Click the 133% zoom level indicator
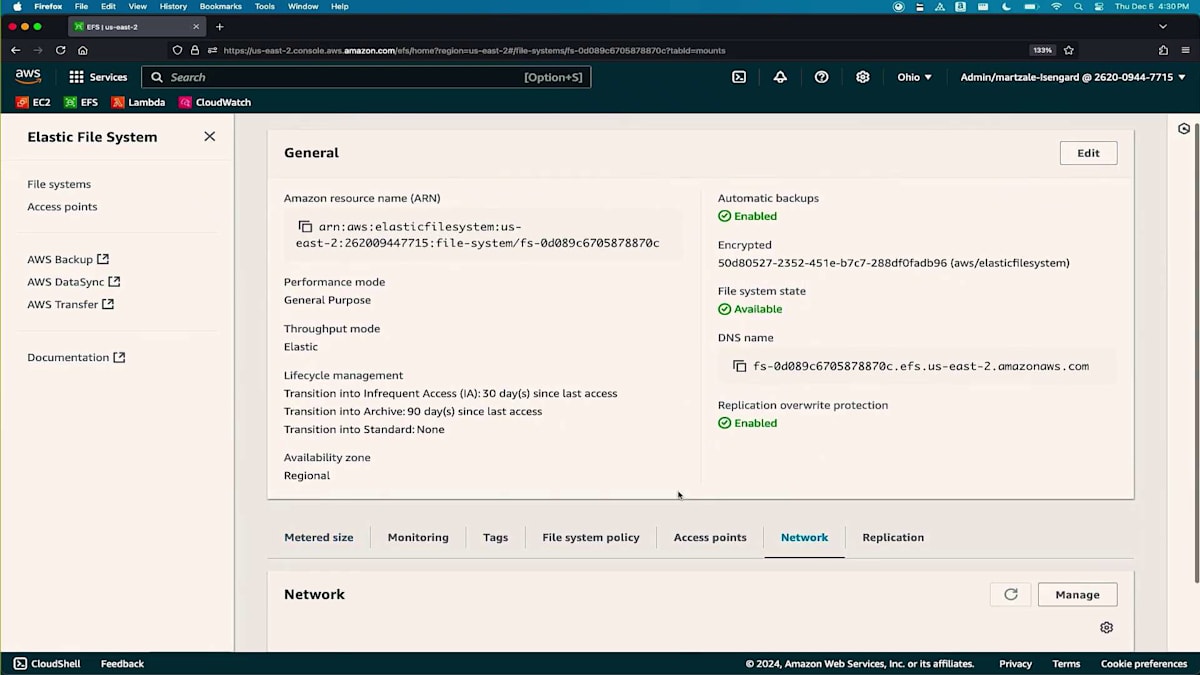This screenshot has width=1200, height=675. pyautogui.click(x=1042, y=50)
